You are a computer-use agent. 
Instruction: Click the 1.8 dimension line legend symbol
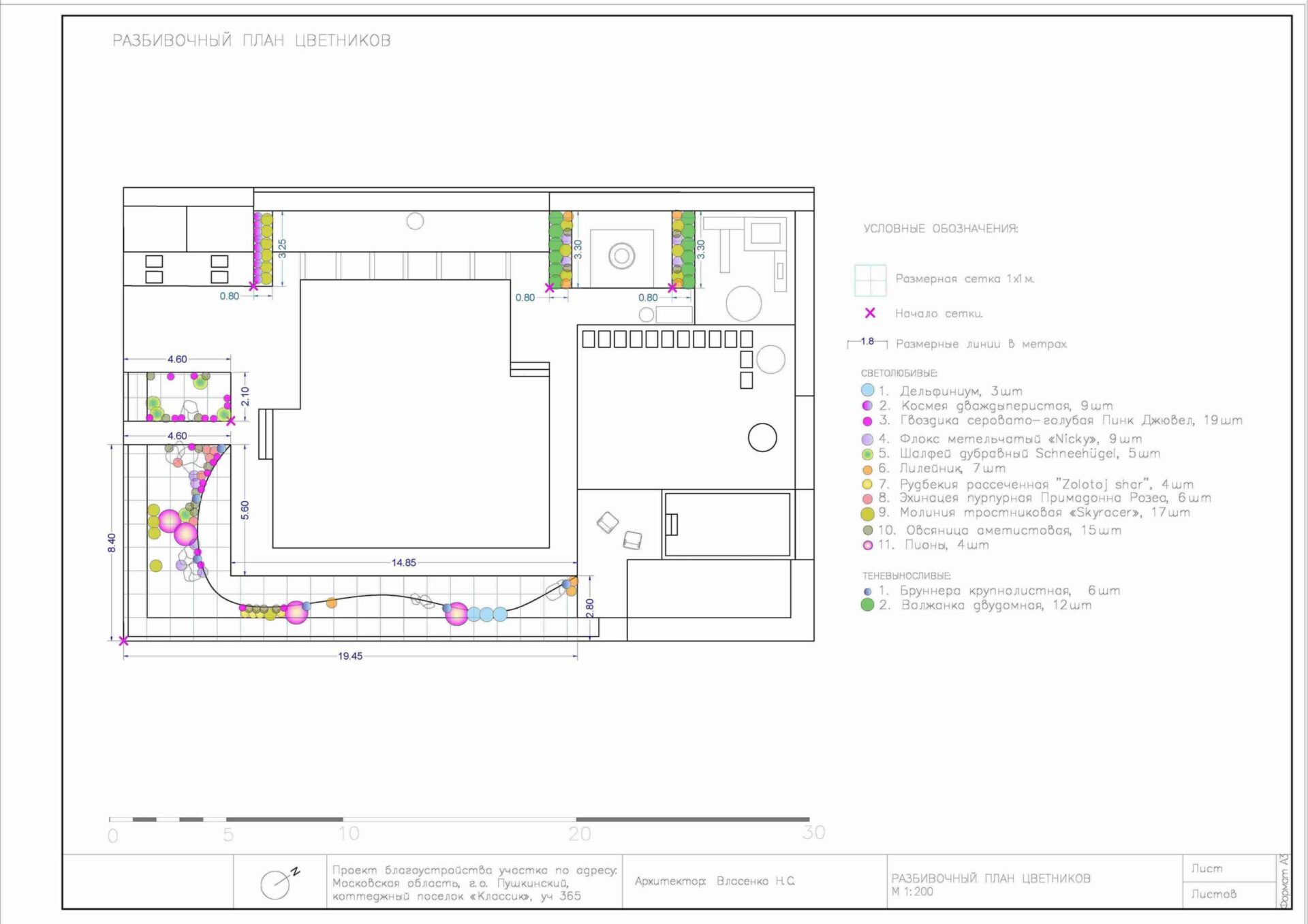point(867,342)
